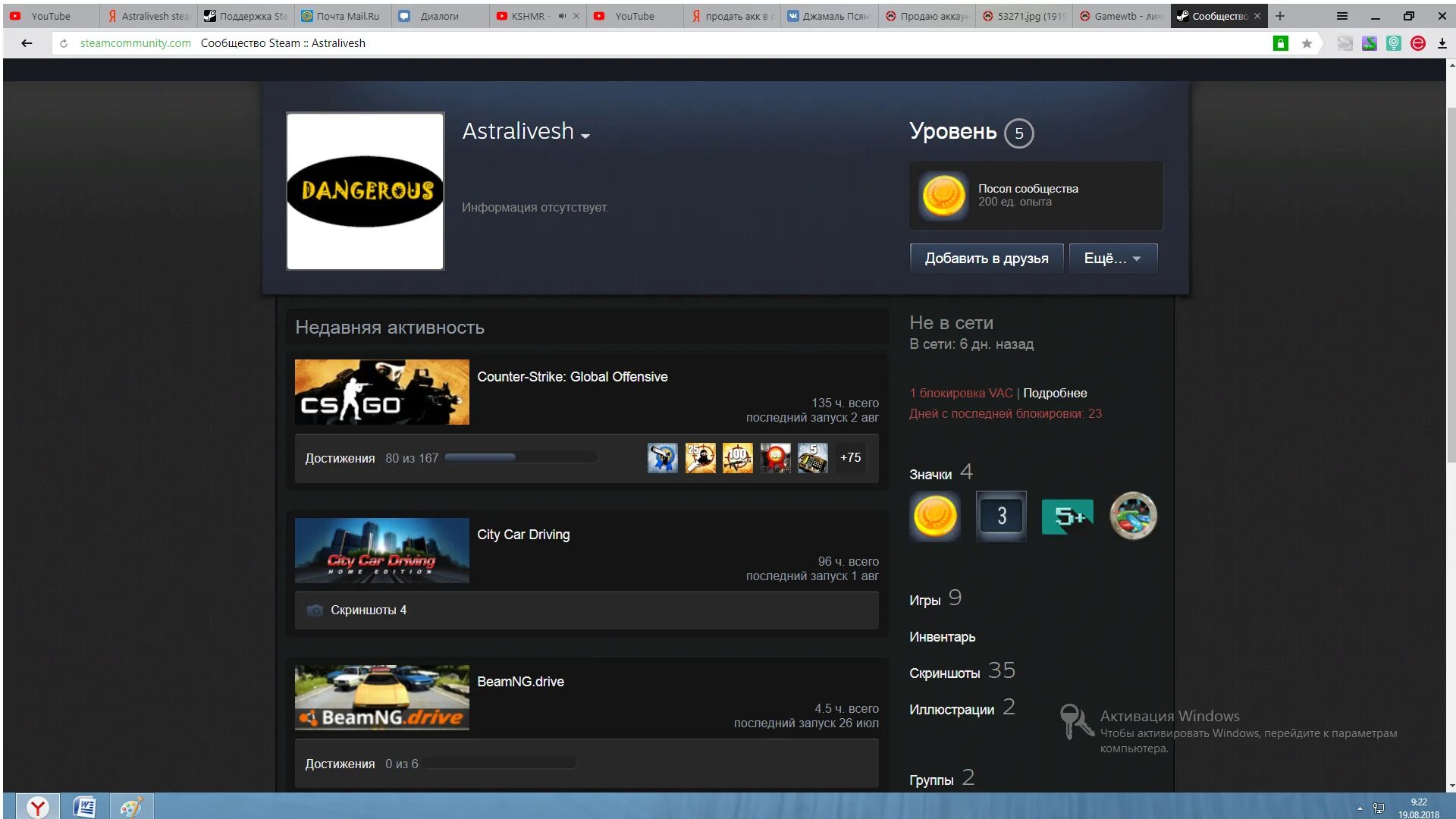Switch to the Gamewtb tab

(1122, 16)
